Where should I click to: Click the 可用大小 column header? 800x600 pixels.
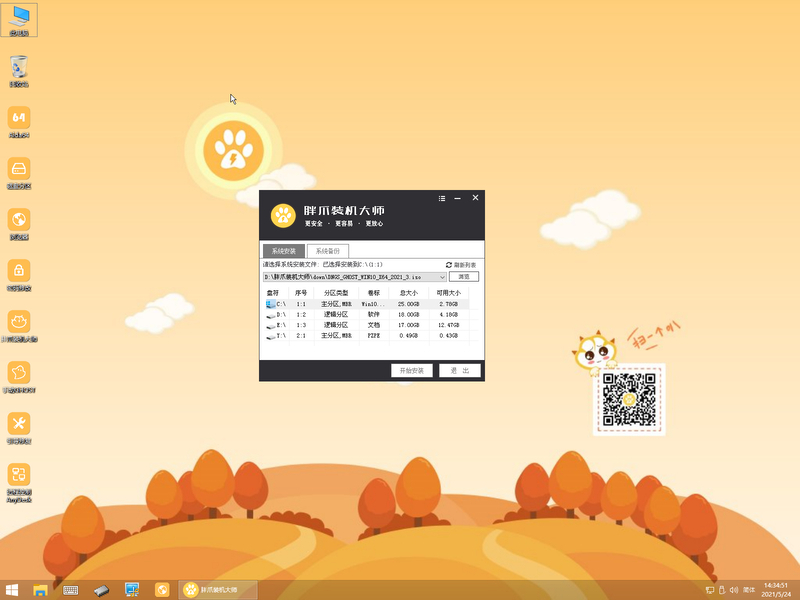click(448, 293)
